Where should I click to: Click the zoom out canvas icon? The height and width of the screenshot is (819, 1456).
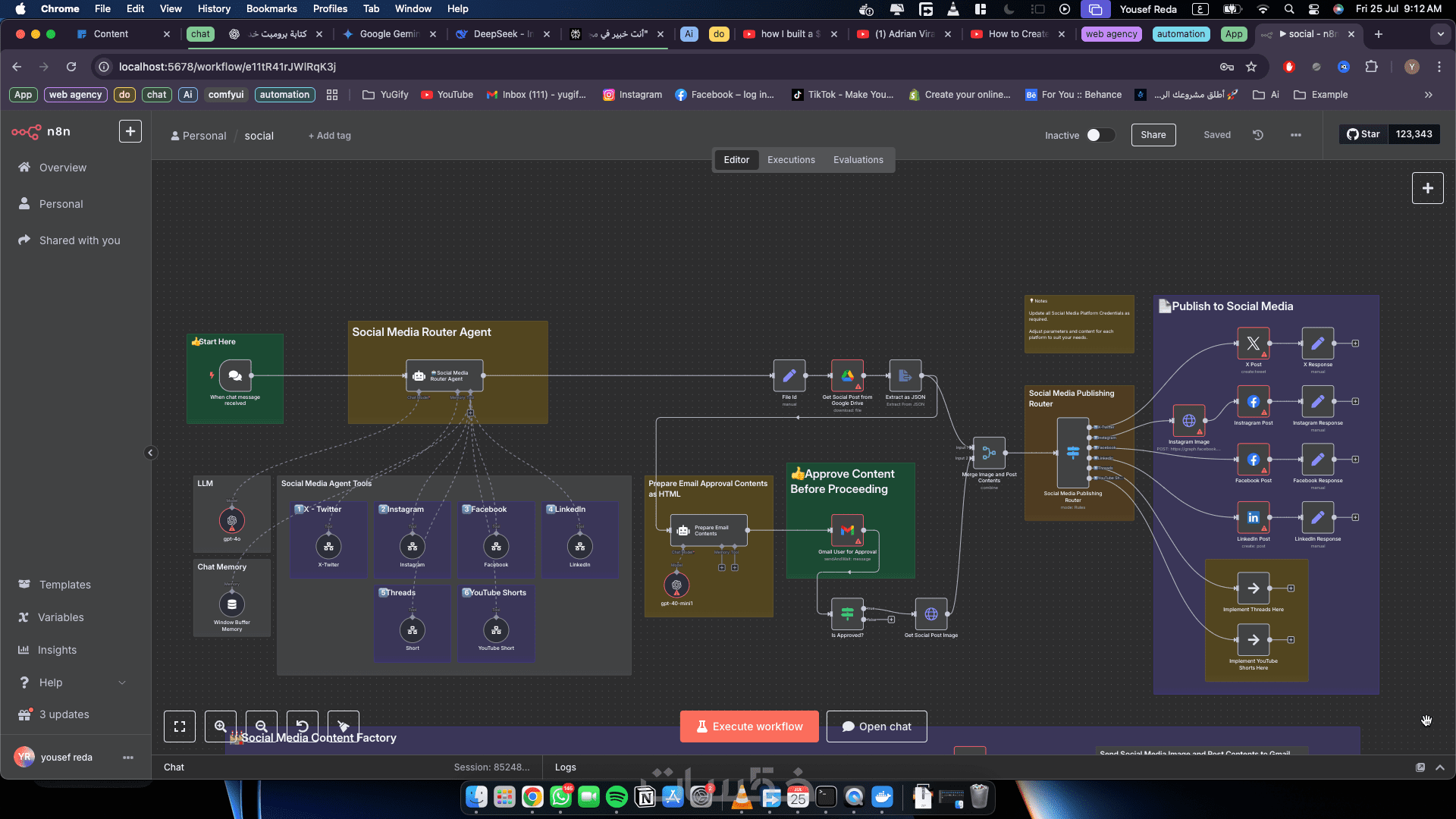point(261,726)
